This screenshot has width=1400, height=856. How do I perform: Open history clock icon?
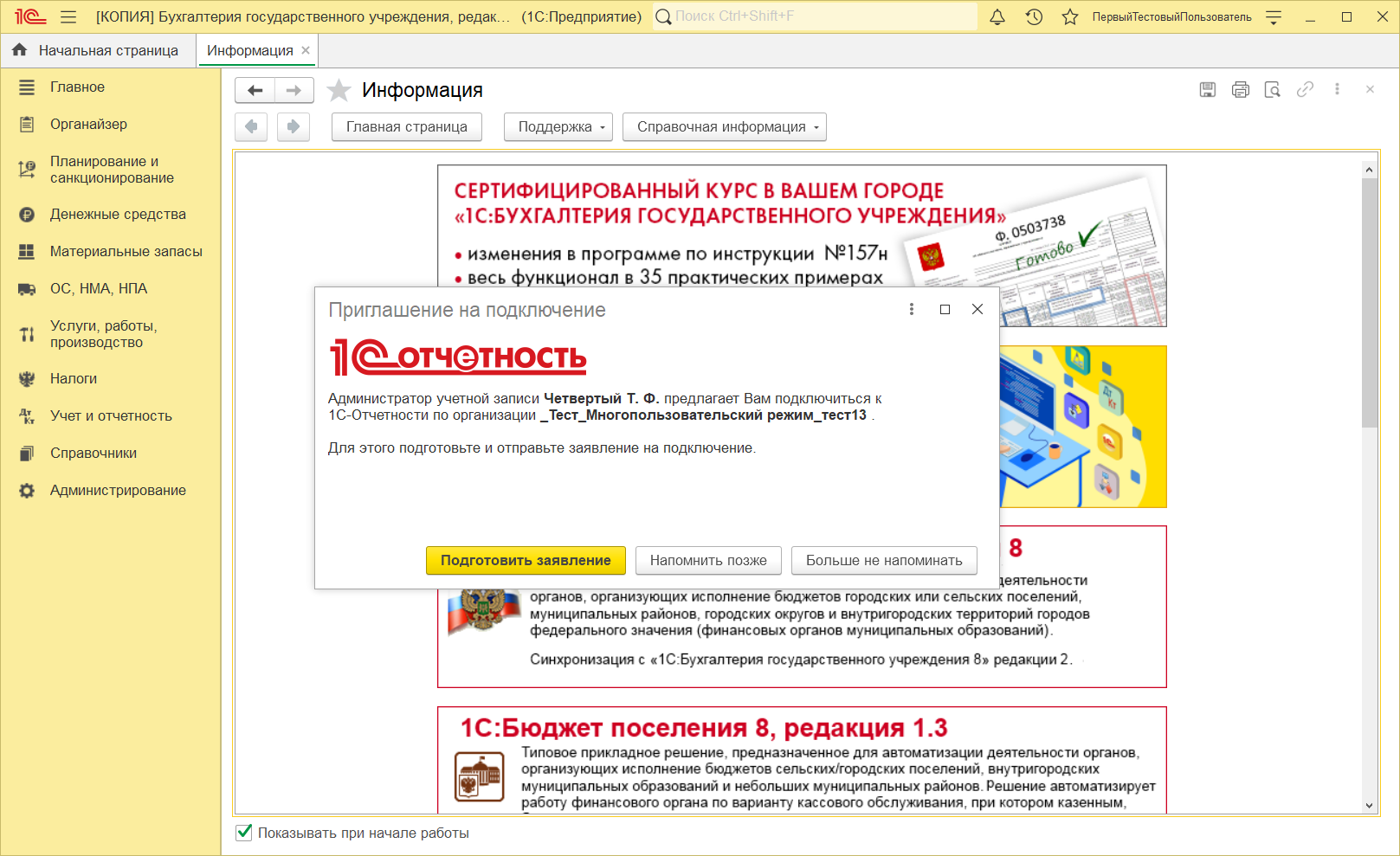(1034, 16)
